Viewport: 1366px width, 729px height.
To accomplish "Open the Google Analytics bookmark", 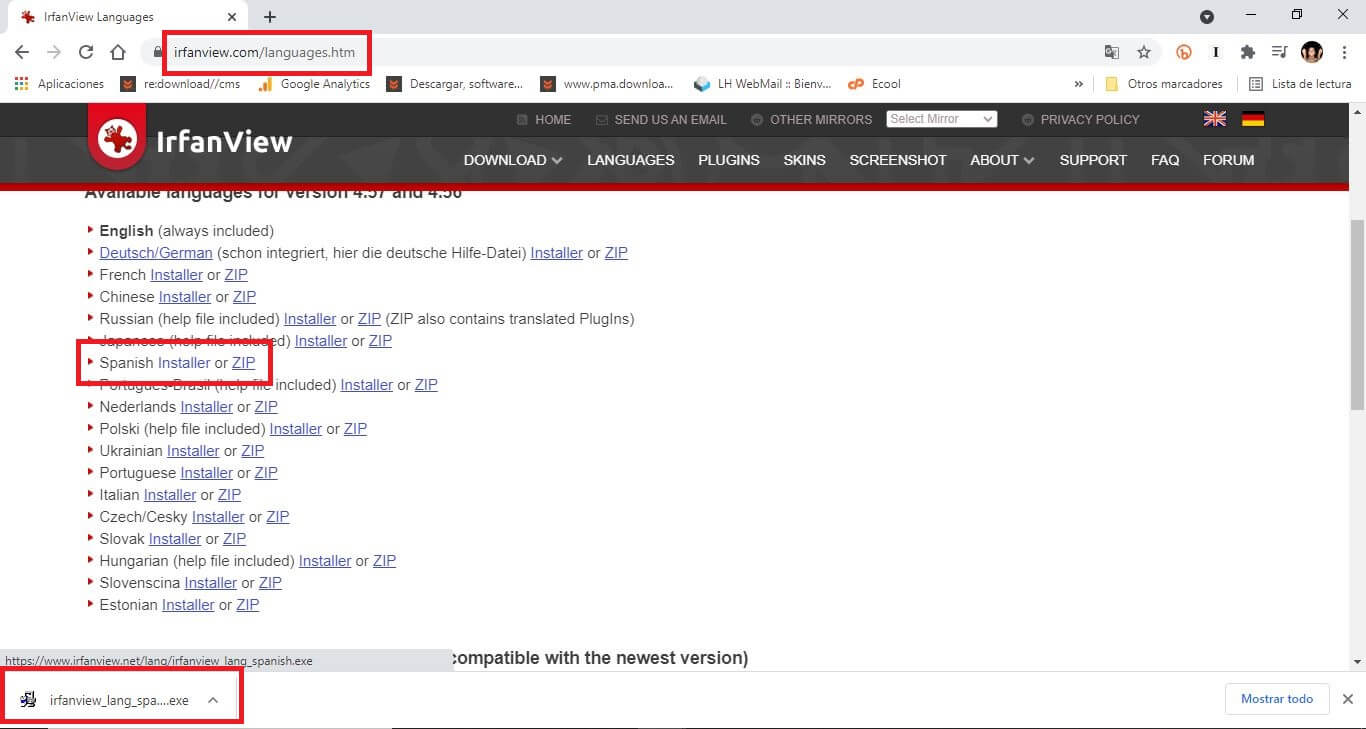I will 314,84.
